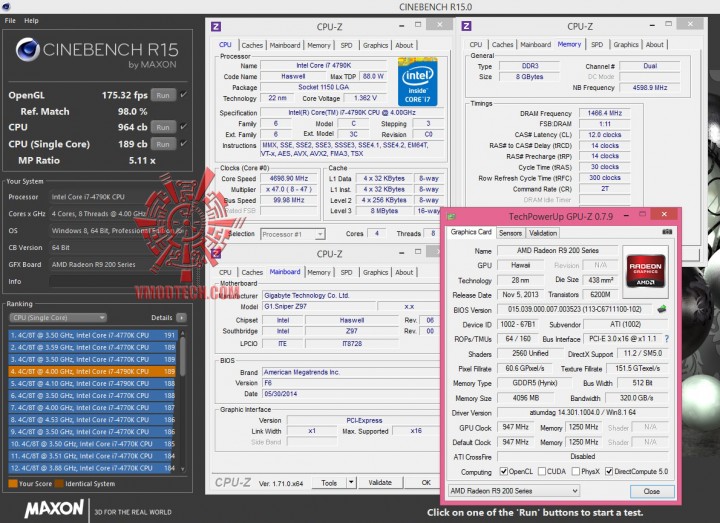This screenshot has width=720, height=523.
Task: Enable the PhysX checkbox in GPU-Z
Action: pyautogui.click(x=576, y=471)
